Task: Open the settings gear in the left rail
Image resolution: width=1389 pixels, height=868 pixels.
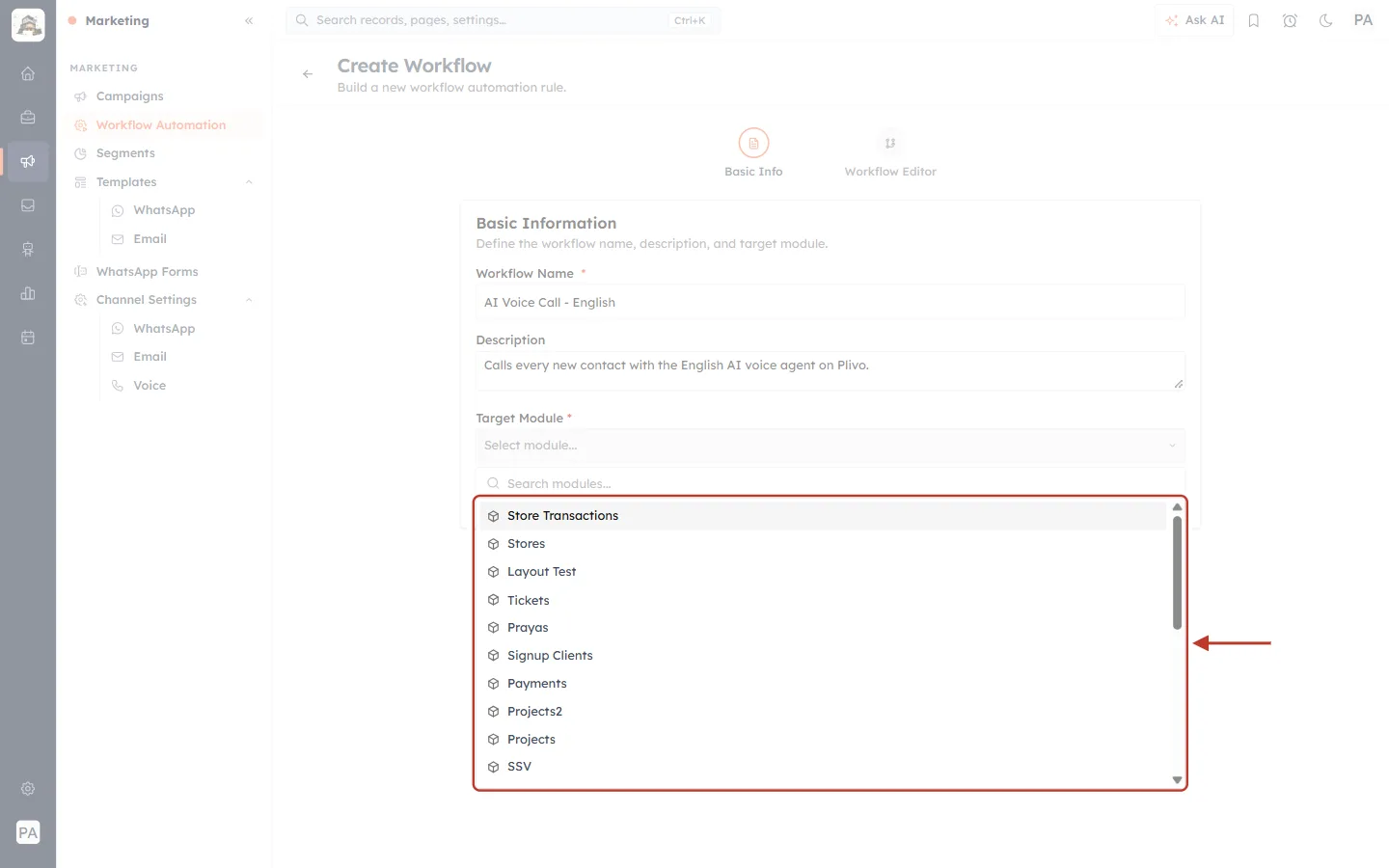Action: point(28,789)
